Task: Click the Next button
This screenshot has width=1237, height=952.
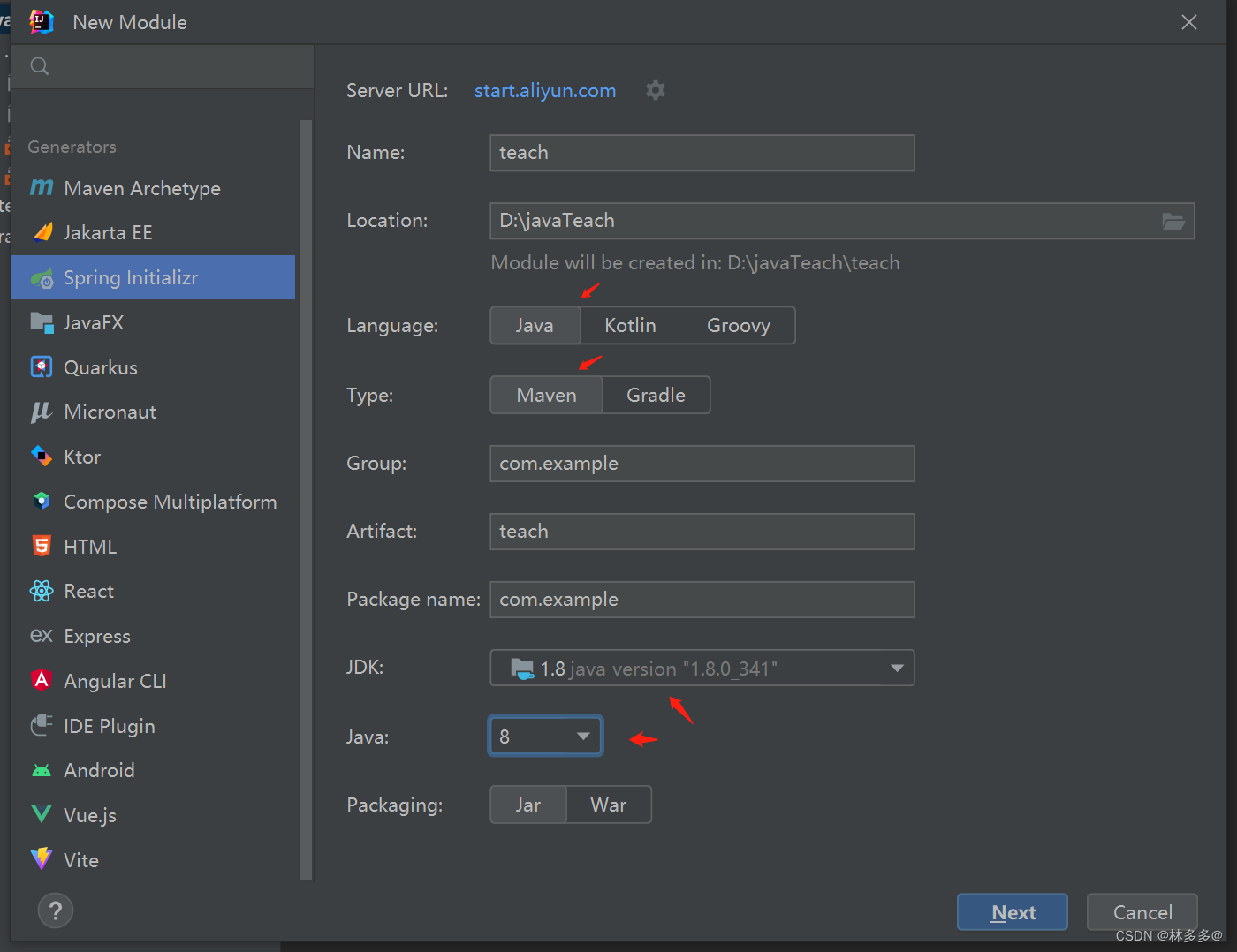Action: click(x=1012, y=911)
